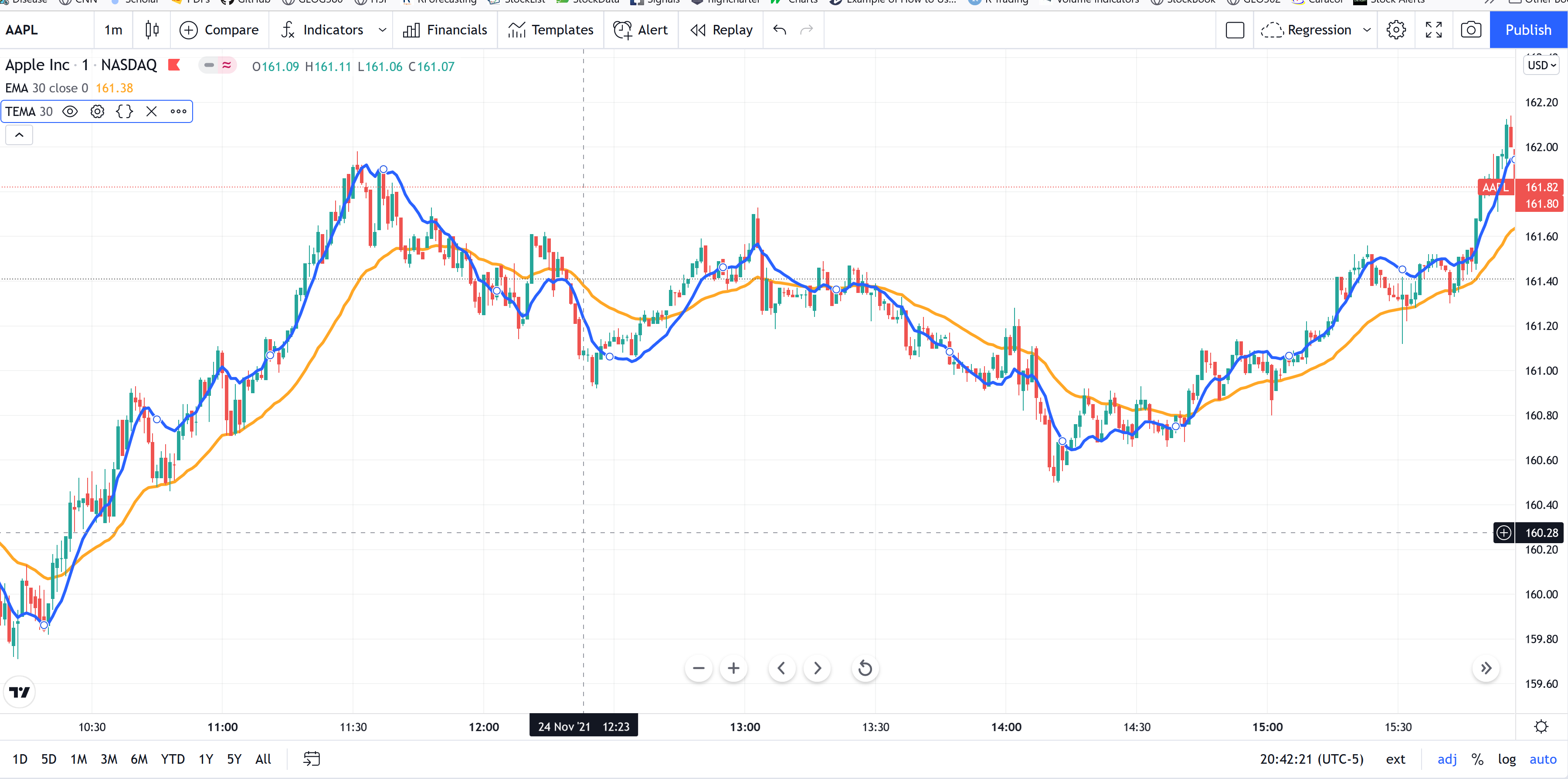Image resolution: width=1568 pixels, height=779 pixels.
Task: Enter fullscreen mode
Action: coord(1433,30)
